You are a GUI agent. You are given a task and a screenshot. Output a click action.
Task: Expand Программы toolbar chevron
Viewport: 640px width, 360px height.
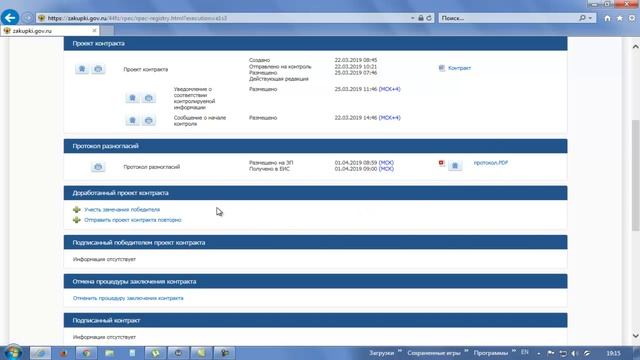(514, 351)
